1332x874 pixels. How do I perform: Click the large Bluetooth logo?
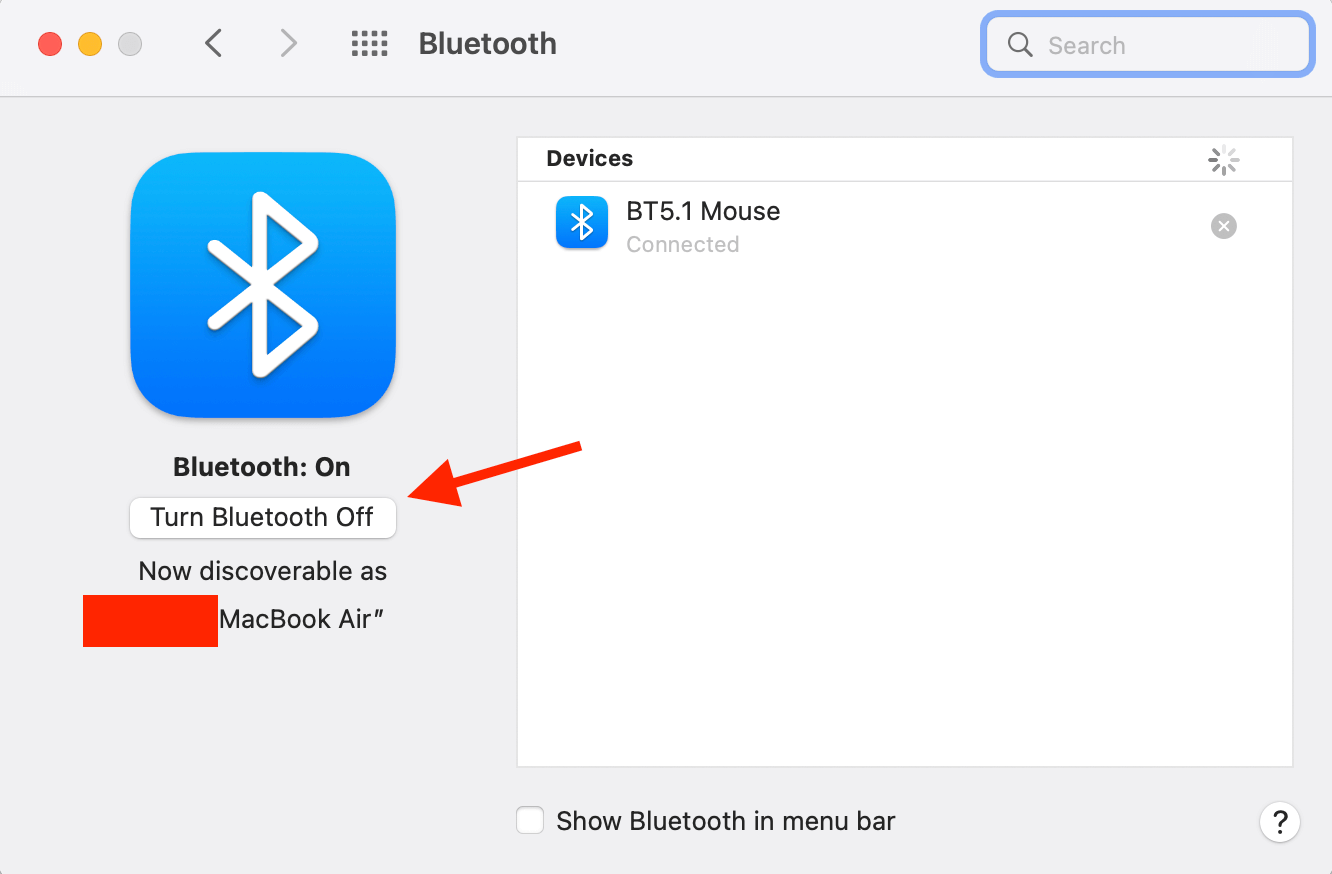pos(263,285)
